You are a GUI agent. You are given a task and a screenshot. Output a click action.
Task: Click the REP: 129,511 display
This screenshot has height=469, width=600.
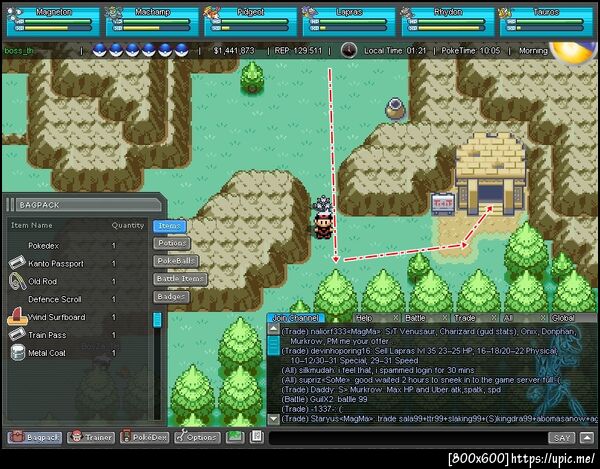tap(298, 50)
